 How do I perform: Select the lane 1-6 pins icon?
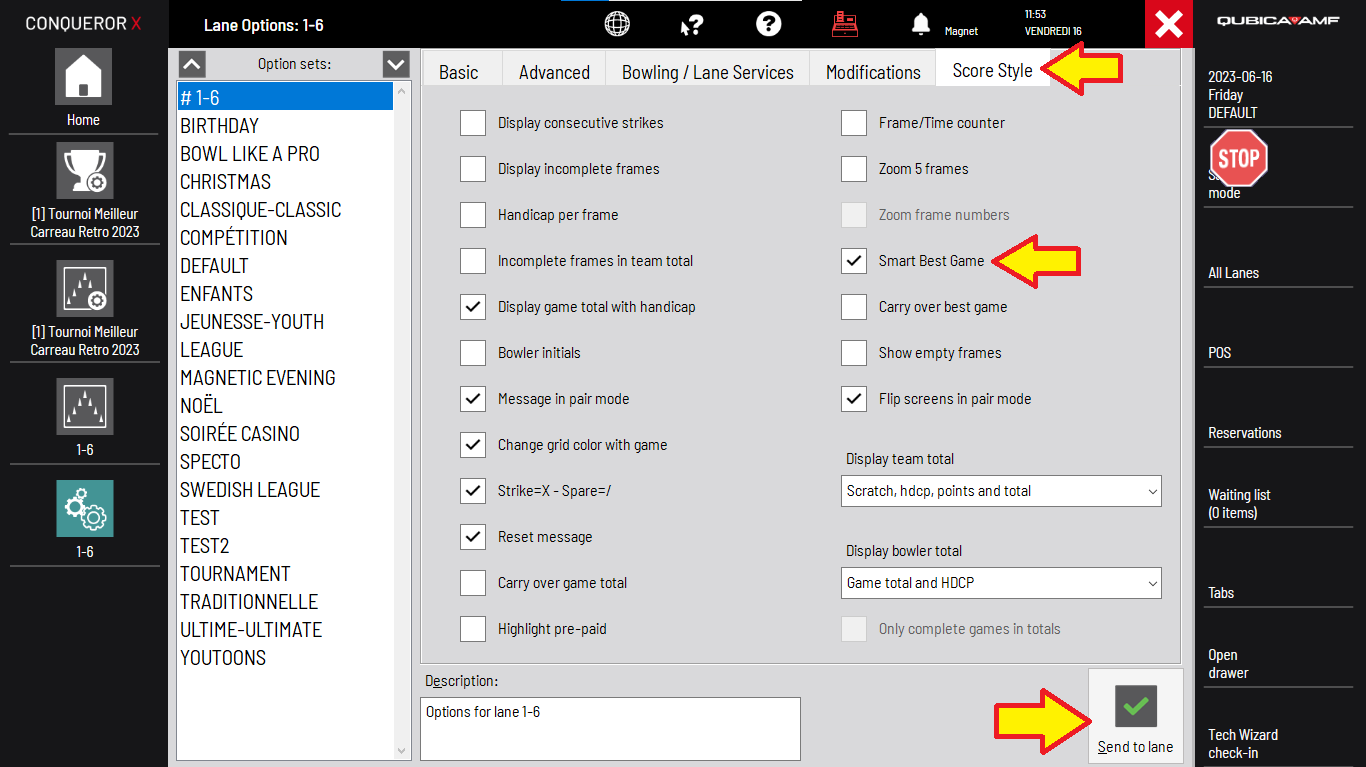click(x=84, y=407)
